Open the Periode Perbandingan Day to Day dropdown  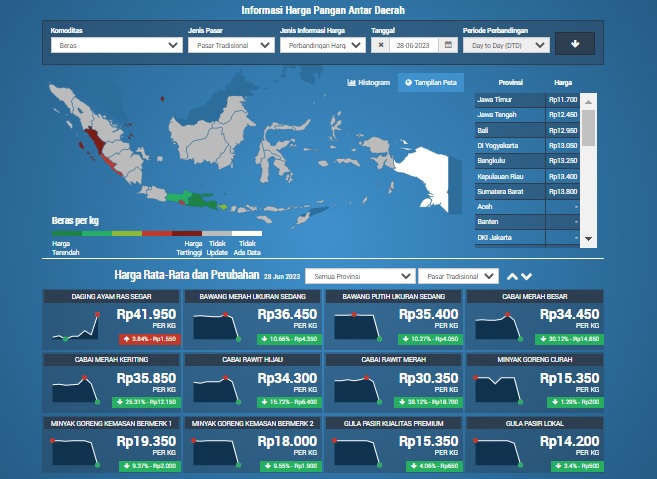507,45
